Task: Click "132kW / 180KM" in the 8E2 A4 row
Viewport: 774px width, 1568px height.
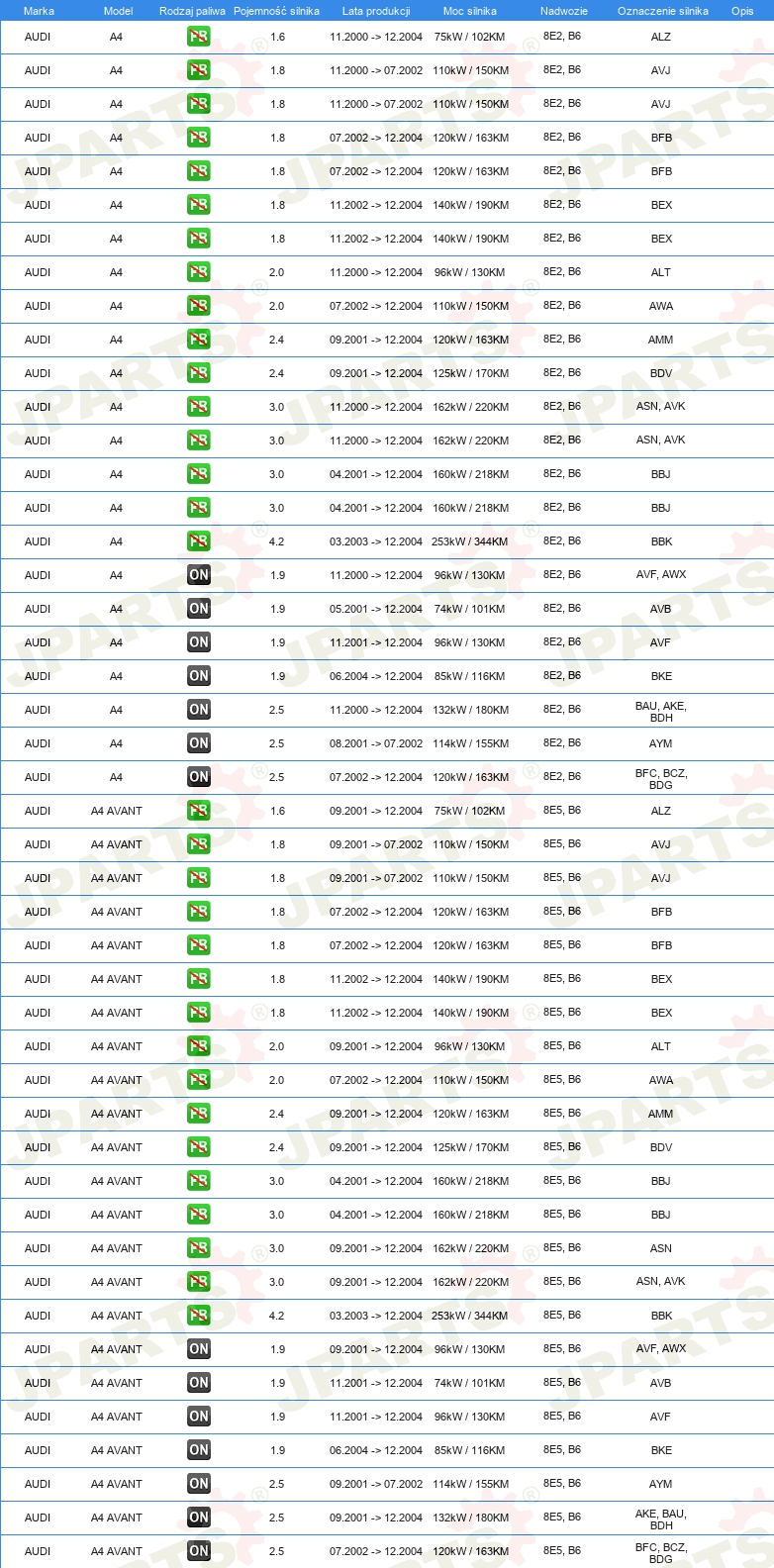Action: (470, 710)
